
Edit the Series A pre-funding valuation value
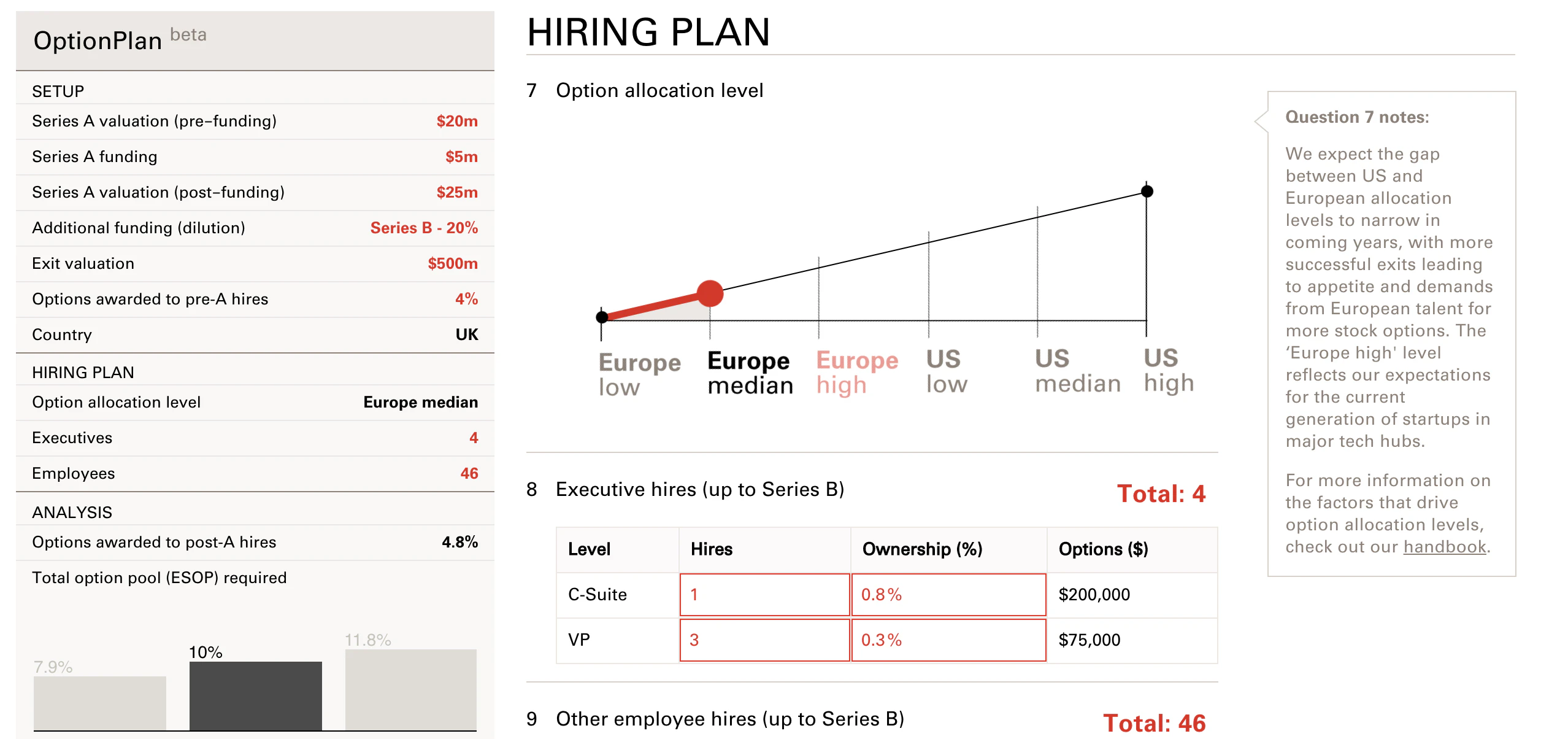[x=456, y=121]
